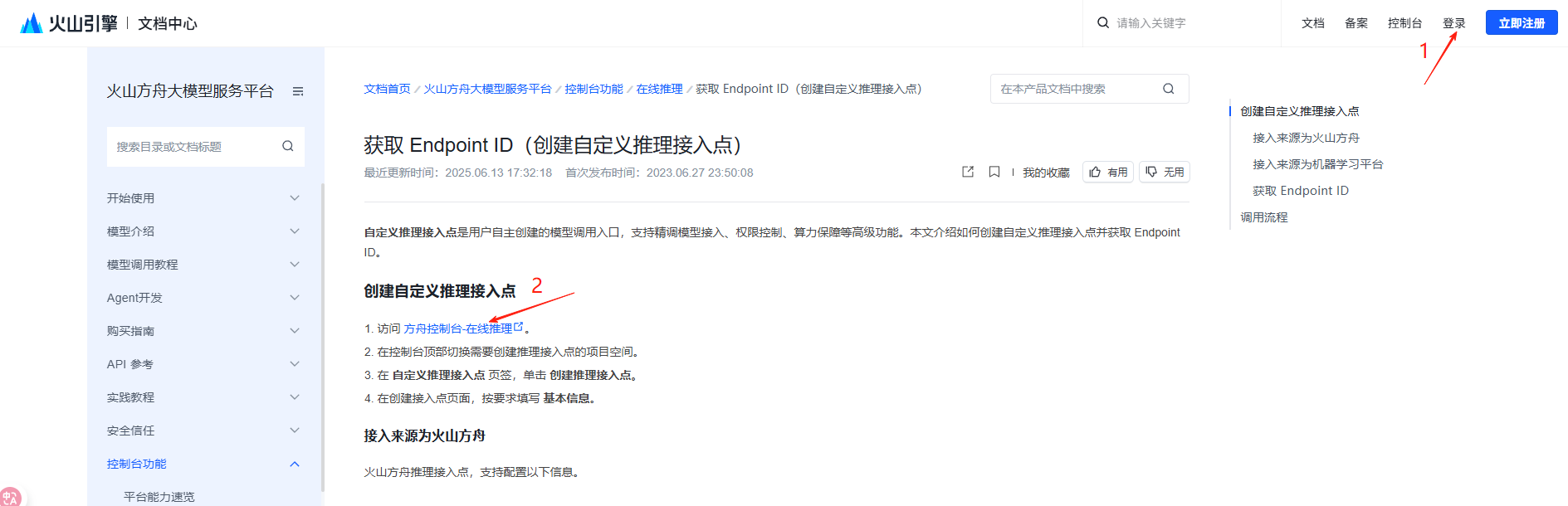Click the header search magnifier icon
Viewport: 1568px width, 506px height.
(1103, 23)
